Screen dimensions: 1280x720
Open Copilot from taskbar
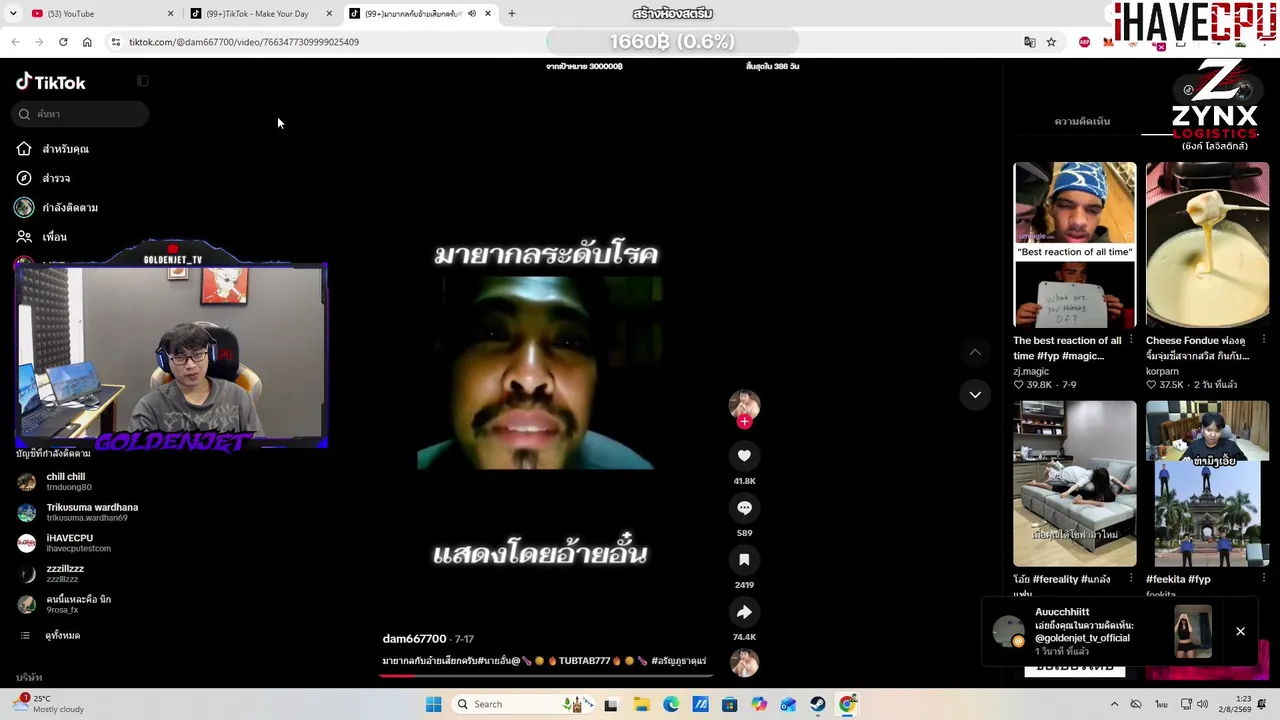click(759, 704)
